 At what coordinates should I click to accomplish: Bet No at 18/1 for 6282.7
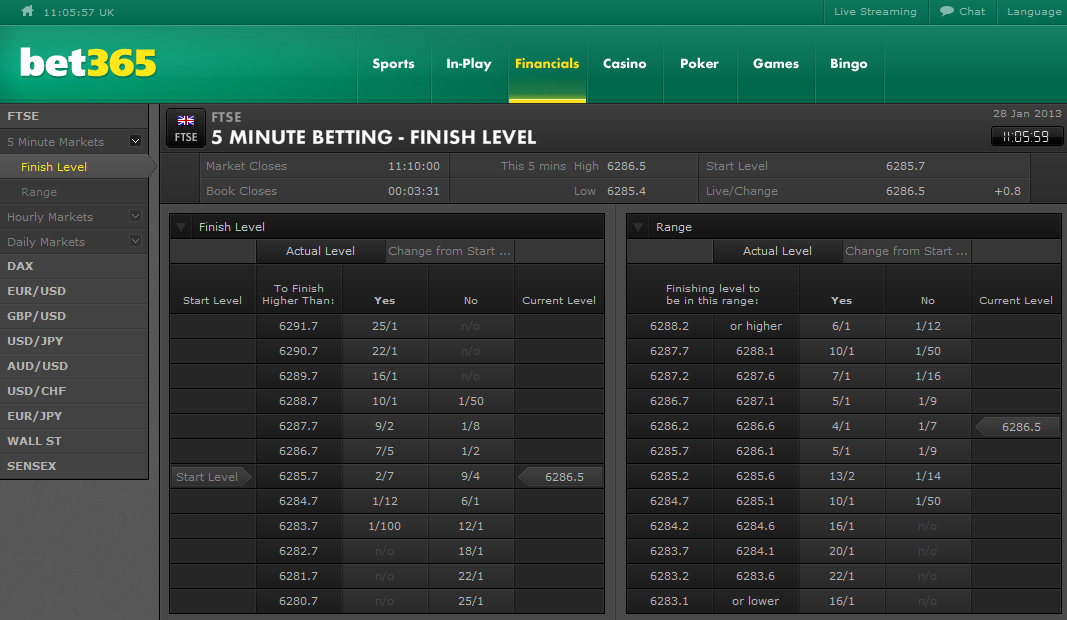coord(471,551)
